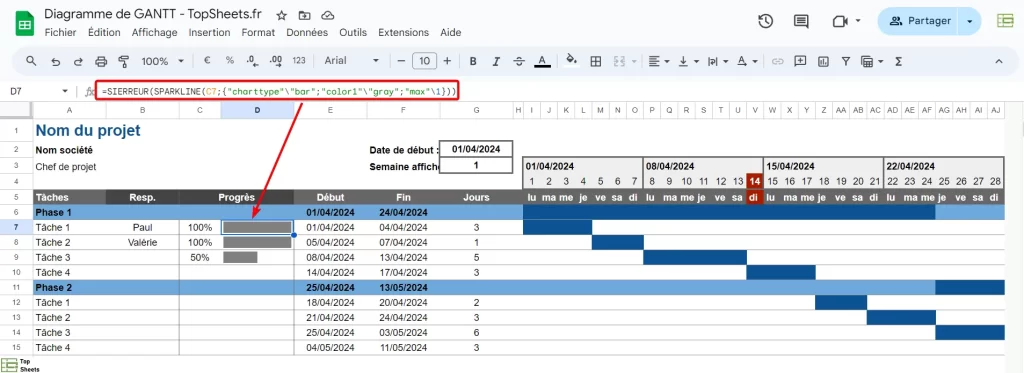
Task: Increase decimal places icon
Action: 276,61
